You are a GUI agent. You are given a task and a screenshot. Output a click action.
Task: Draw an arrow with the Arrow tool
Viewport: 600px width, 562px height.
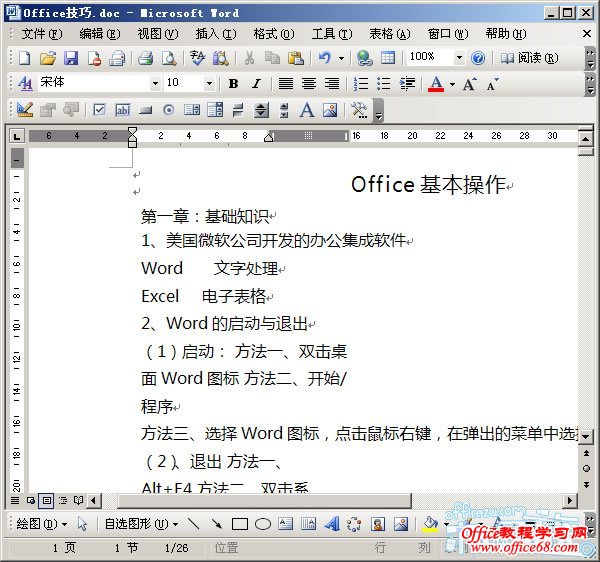click(217, 523)
